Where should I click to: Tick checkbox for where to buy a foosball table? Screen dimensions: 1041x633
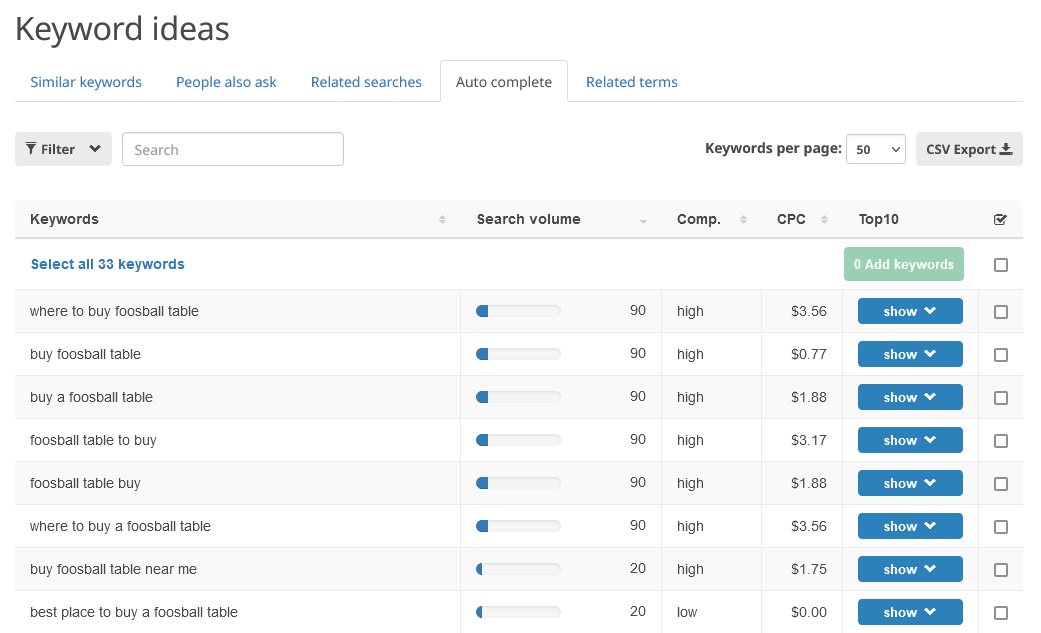pos(1001,527)
